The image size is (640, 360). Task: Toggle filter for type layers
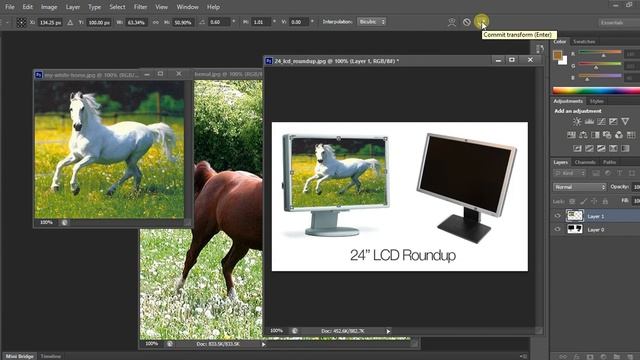tap(620, 173)
